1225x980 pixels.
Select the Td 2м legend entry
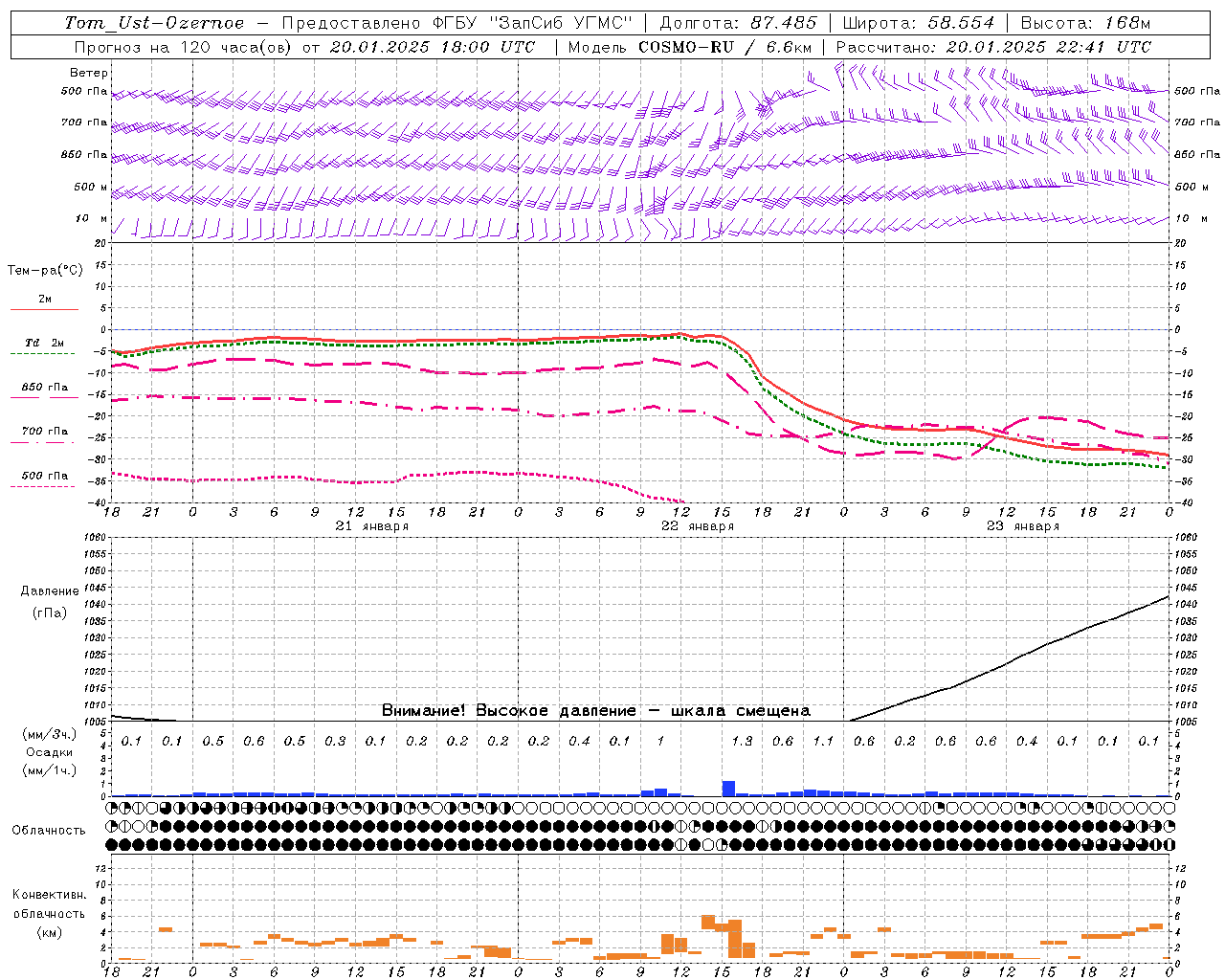tap(44, 343)
